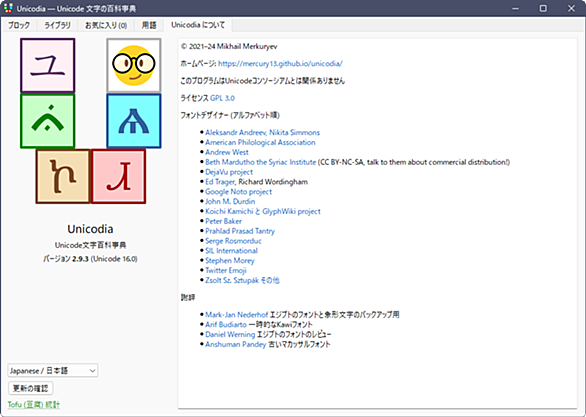Open the mercury13.github.io homepage link
The image size is (586, 417).
pos(280,64)
